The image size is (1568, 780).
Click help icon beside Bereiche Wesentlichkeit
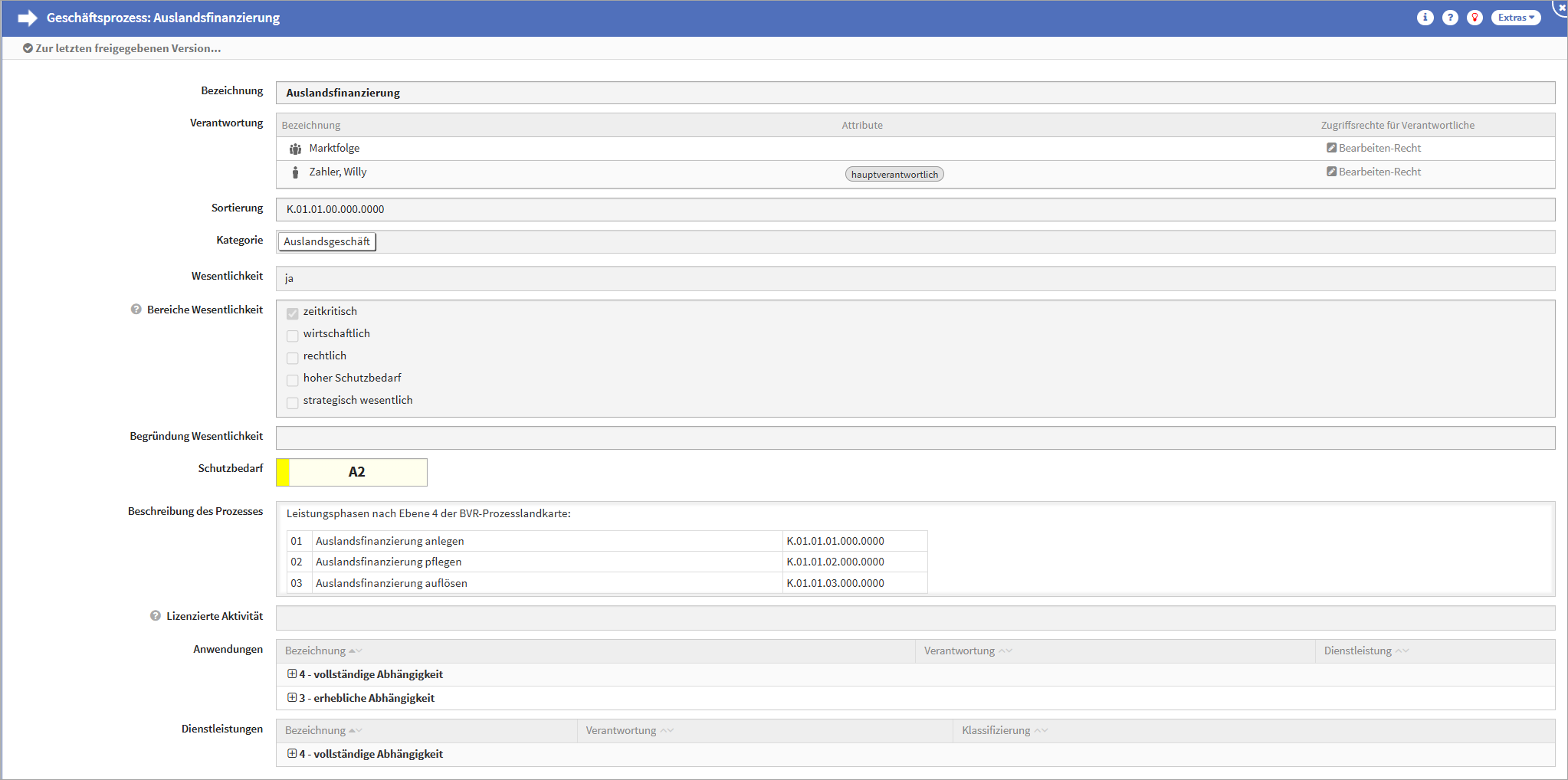(136, 310)
